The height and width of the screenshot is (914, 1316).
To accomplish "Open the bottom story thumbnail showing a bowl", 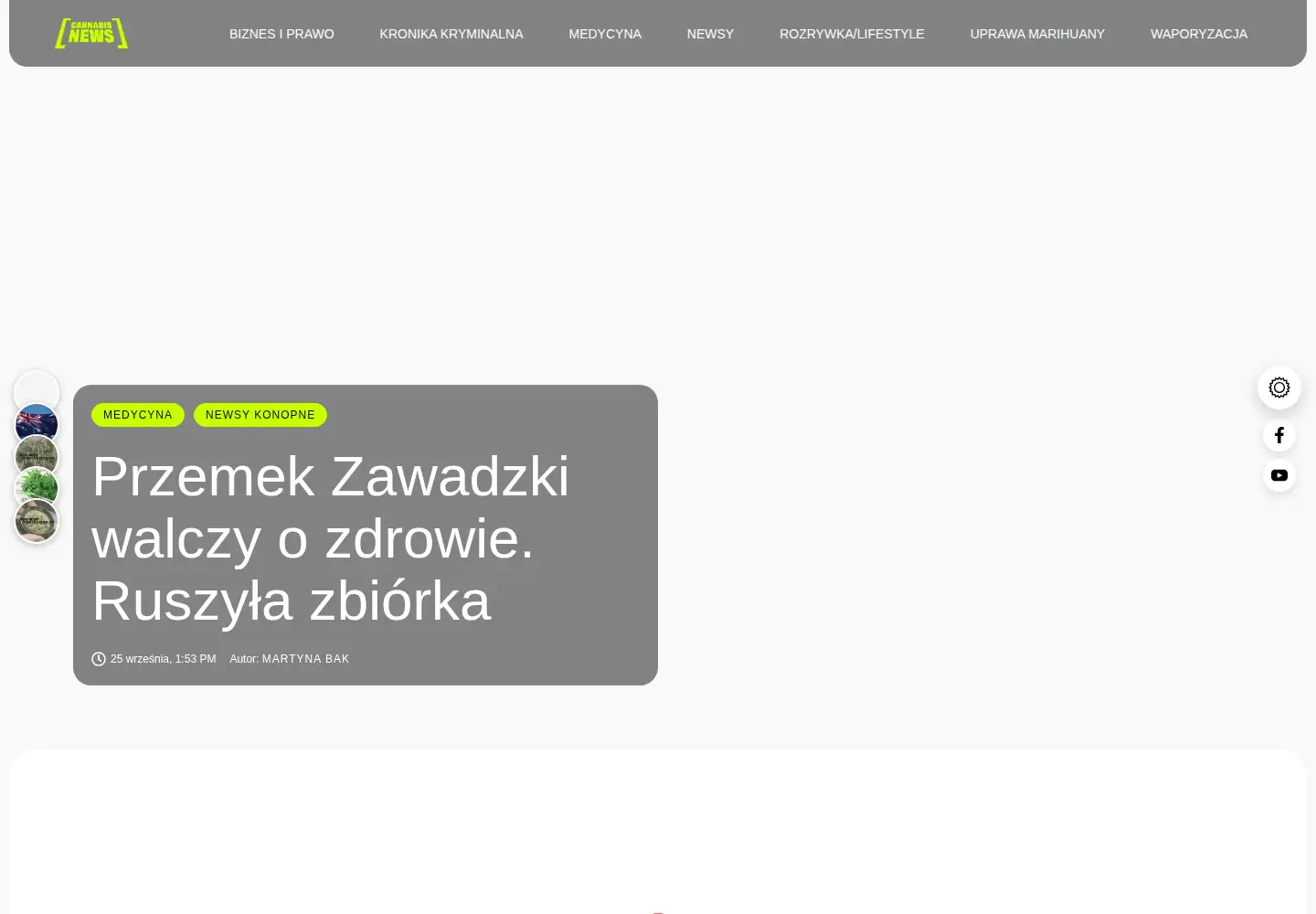I will 37,521.
